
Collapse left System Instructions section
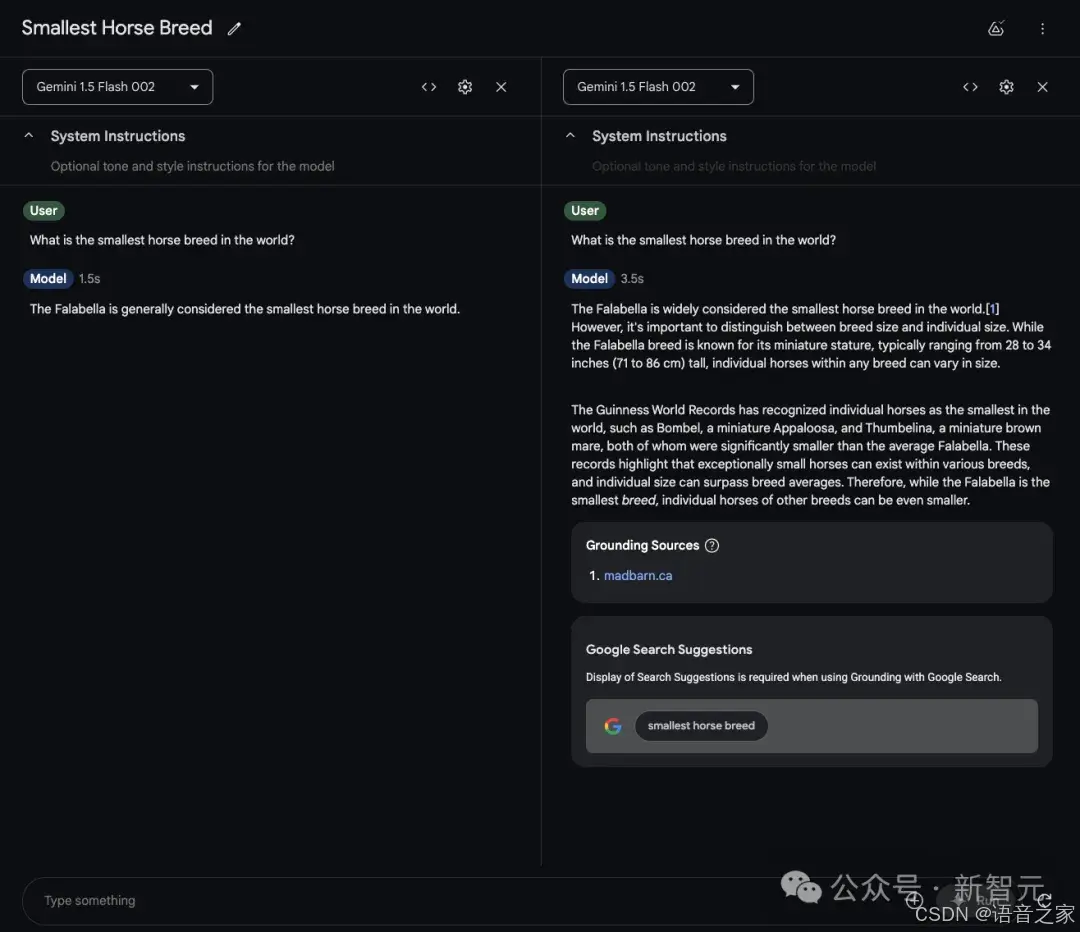[28, 136]
